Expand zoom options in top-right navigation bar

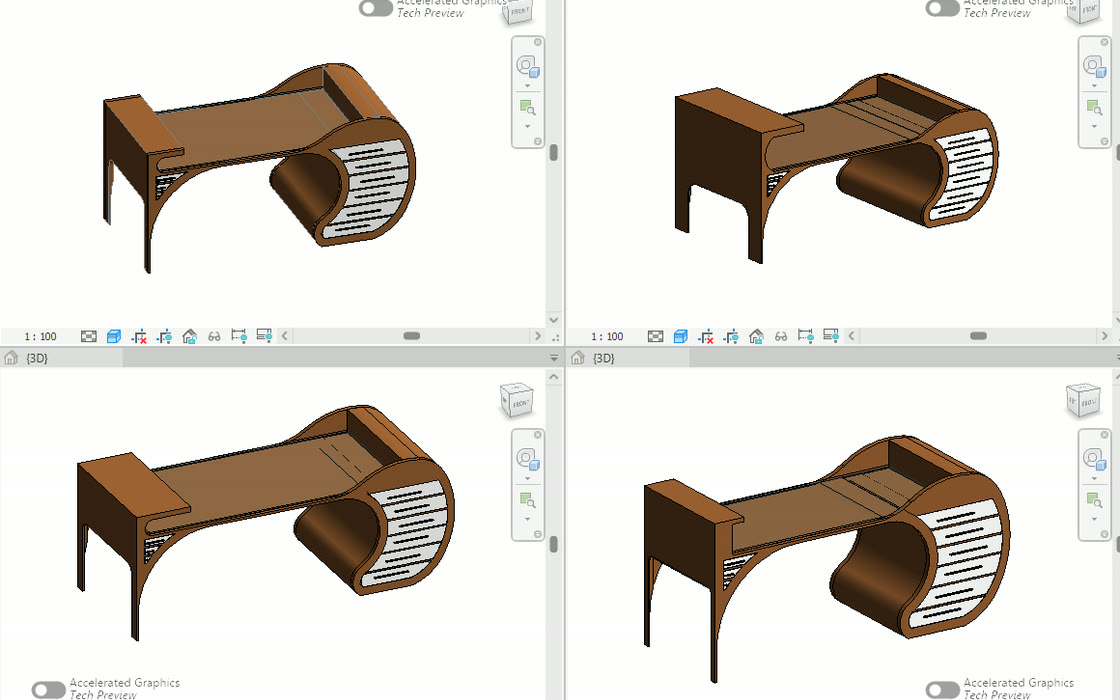pos(1094,126)
